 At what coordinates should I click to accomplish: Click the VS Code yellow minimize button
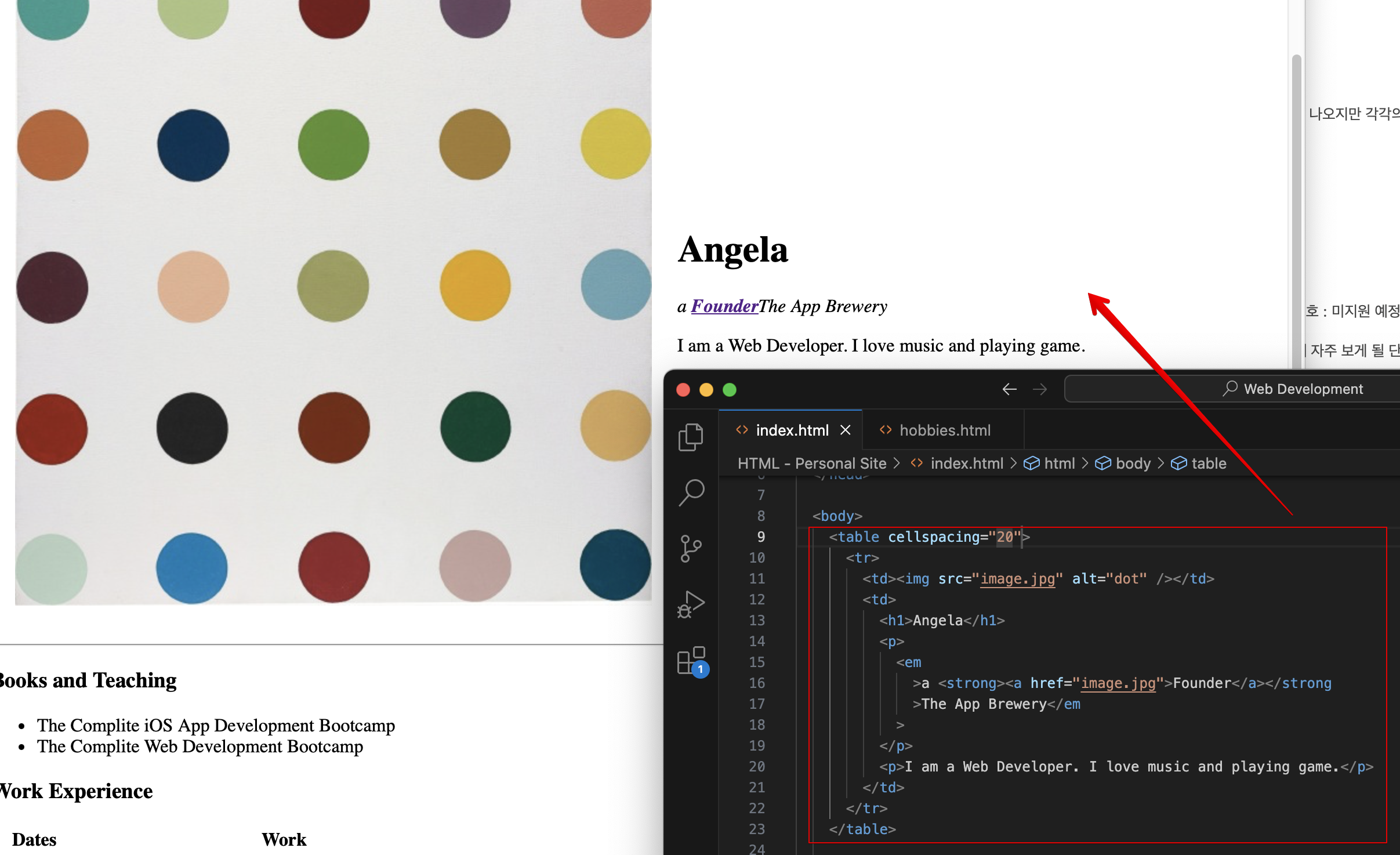point(706,390)
